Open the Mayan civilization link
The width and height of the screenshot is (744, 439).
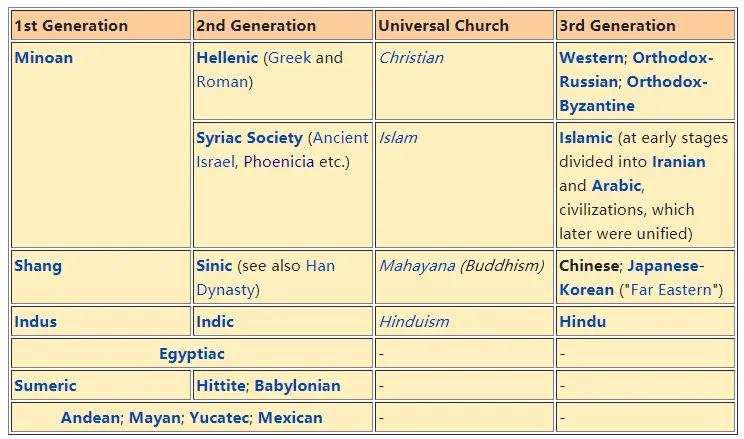(156, 418)
